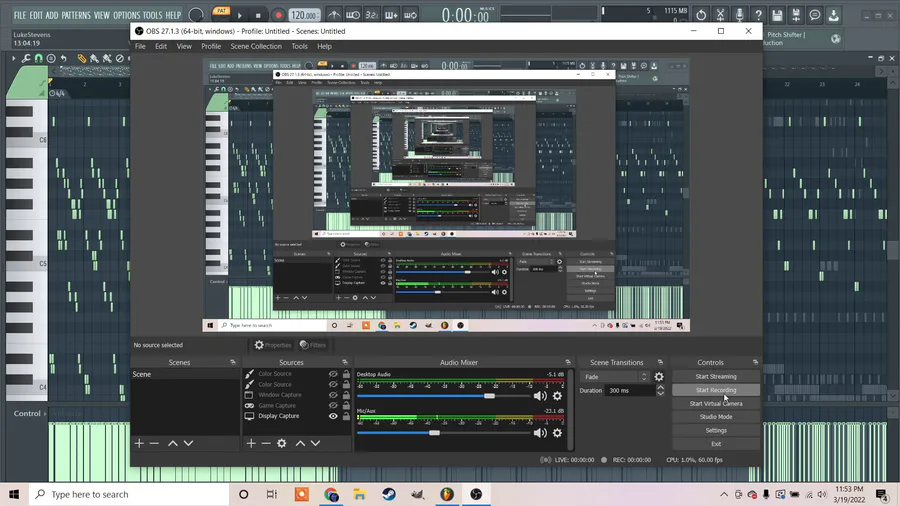The width and height of the screenshot is (900, 506).
Task: Move scene down arrow in Scenes panel
Action: pyautogui.click(x=188, y=443)
